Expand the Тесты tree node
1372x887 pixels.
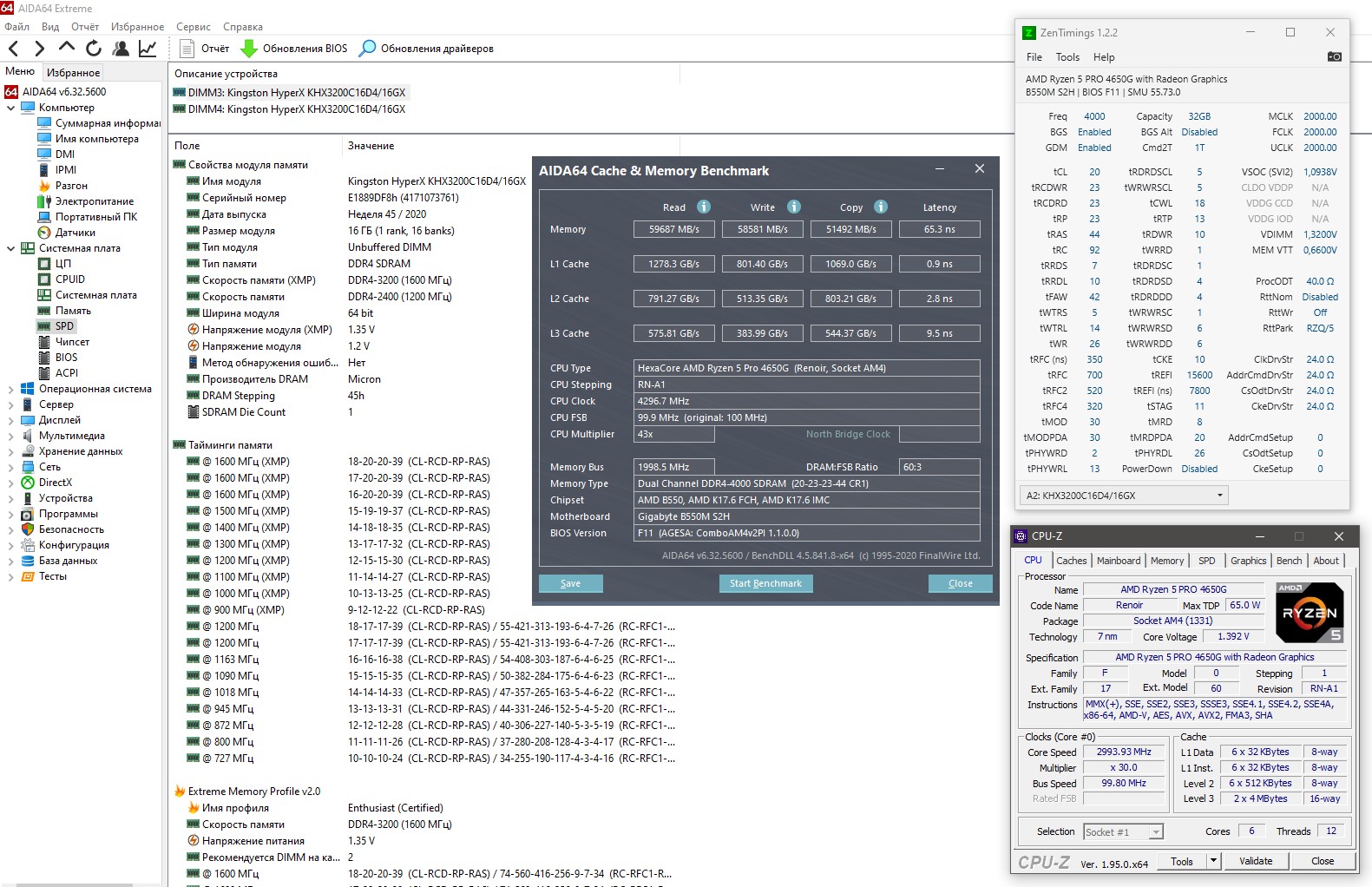10,576
